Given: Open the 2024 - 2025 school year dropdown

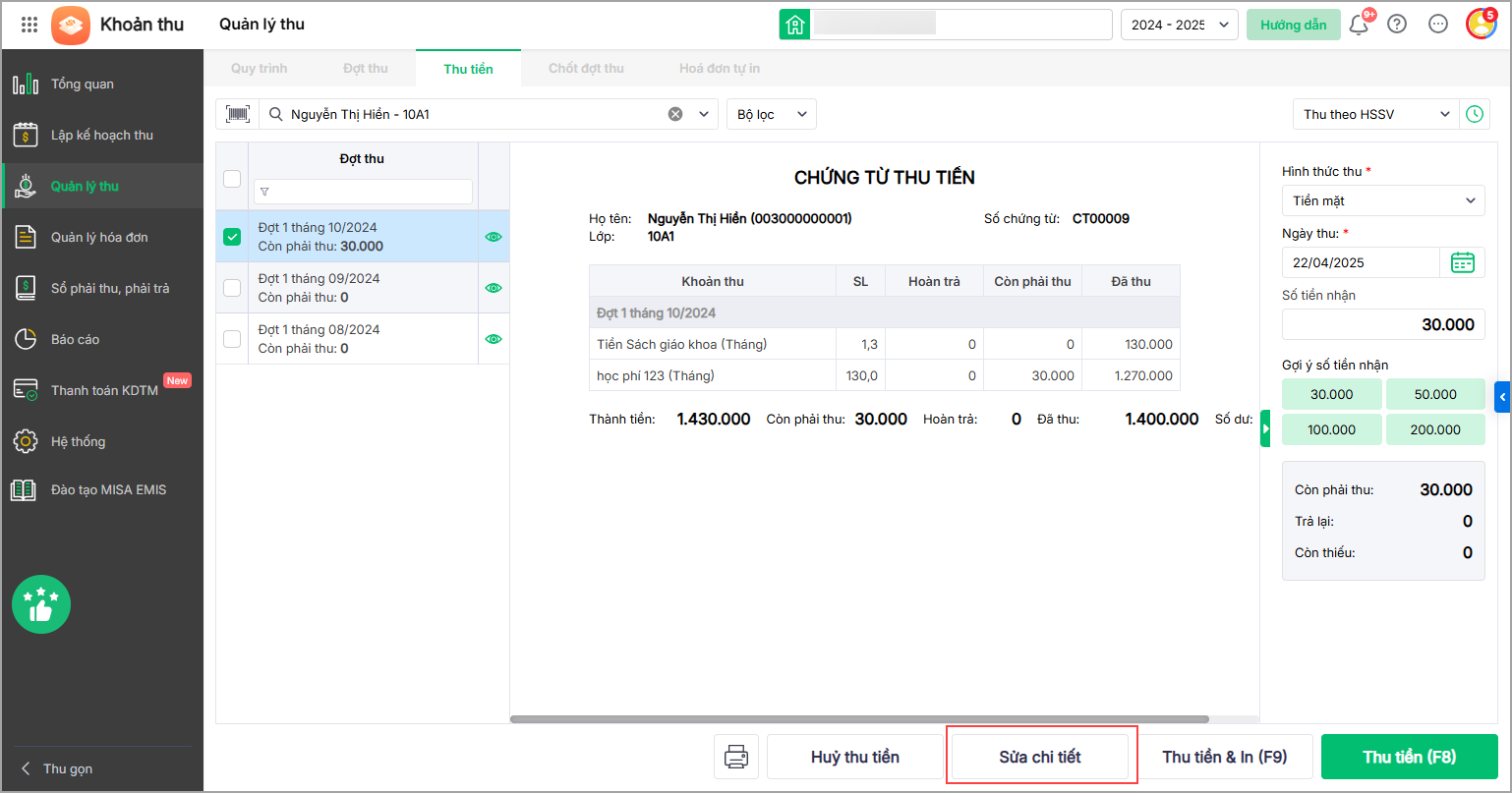Looking at the screenshot, I should (1180, 25).
